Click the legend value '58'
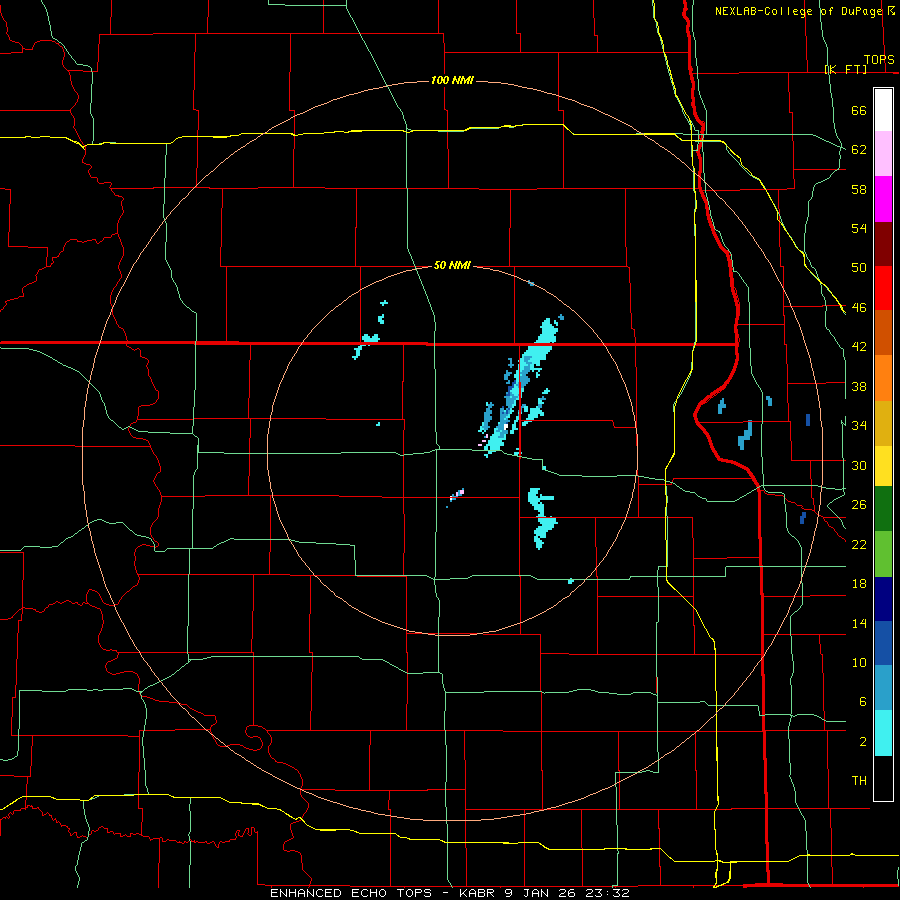Viewport: 900px width, 900px height. pyautogui.click(x=859, y=189)
